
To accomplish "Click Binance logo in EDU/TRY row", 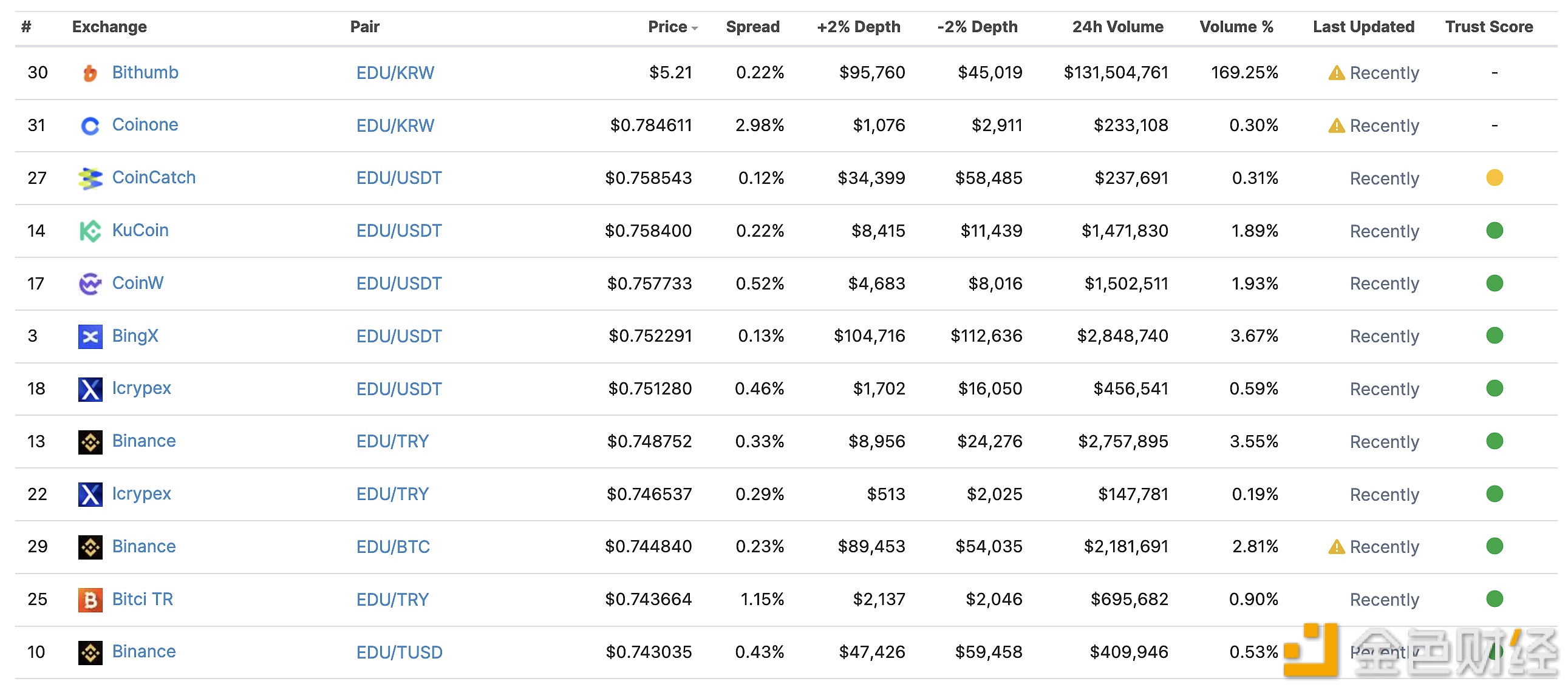I will coord(90,442).
